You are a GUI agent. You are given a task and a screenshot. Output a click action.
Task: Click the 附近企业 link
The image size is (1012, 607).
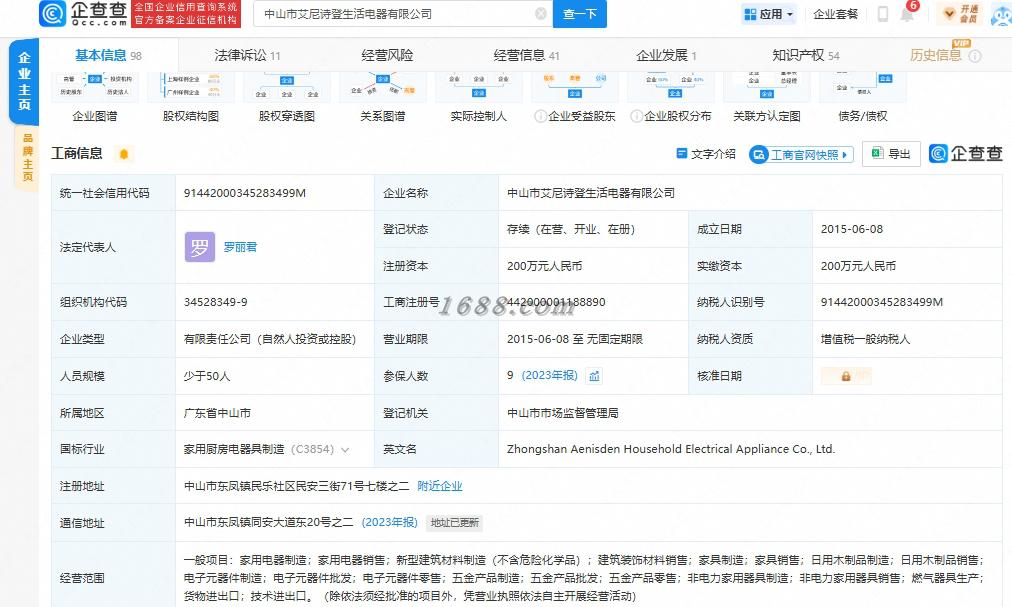click(x=440, y=486)
